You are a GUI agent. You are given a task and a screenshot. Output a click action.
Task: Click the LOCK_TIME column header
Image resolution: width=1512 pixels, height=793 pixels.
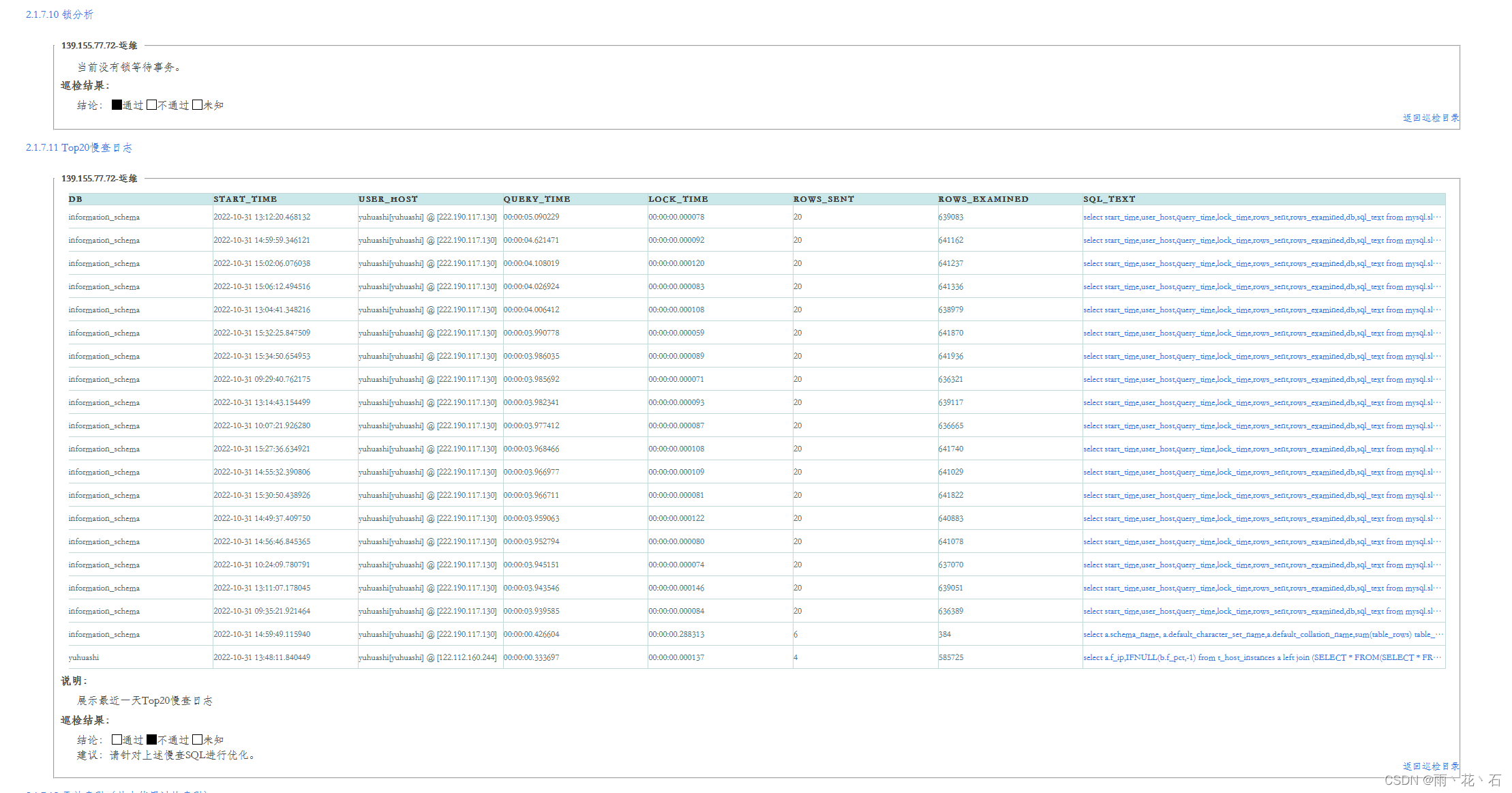point(678,199)
